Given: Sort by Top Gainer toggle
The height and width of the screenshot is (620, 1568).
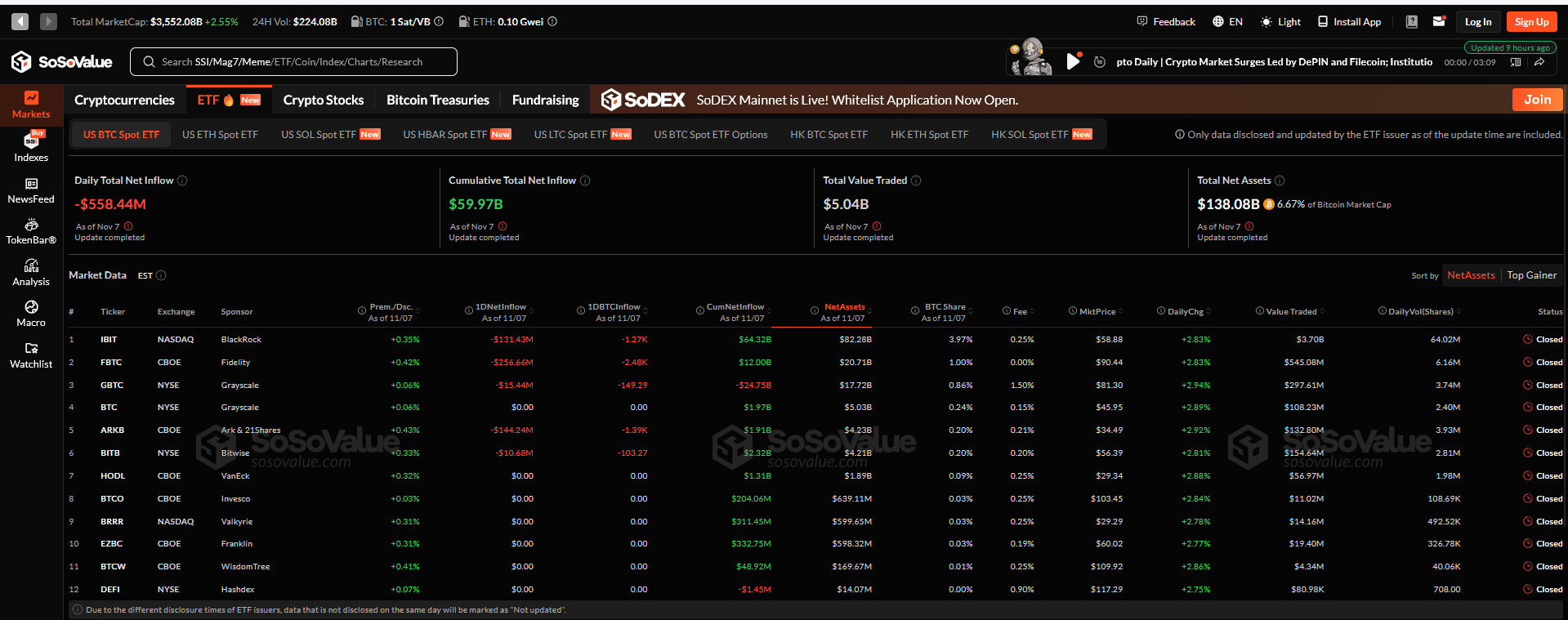Looking at the screenshot, I should click(x=1531, y=275).
